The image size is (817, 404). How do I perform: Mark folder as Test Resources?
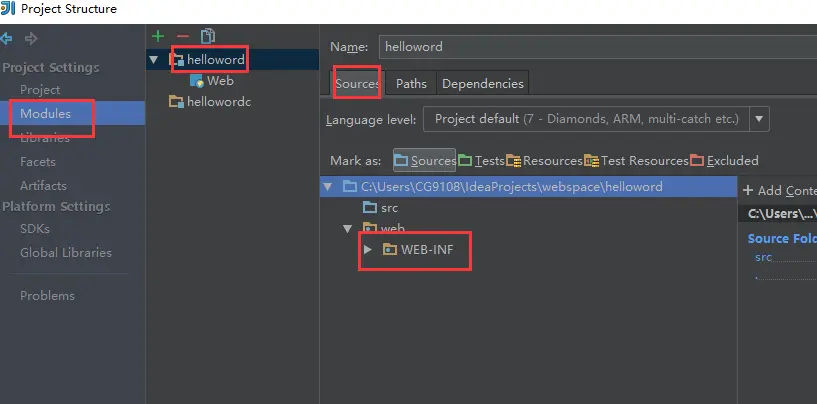coord(636,161)
